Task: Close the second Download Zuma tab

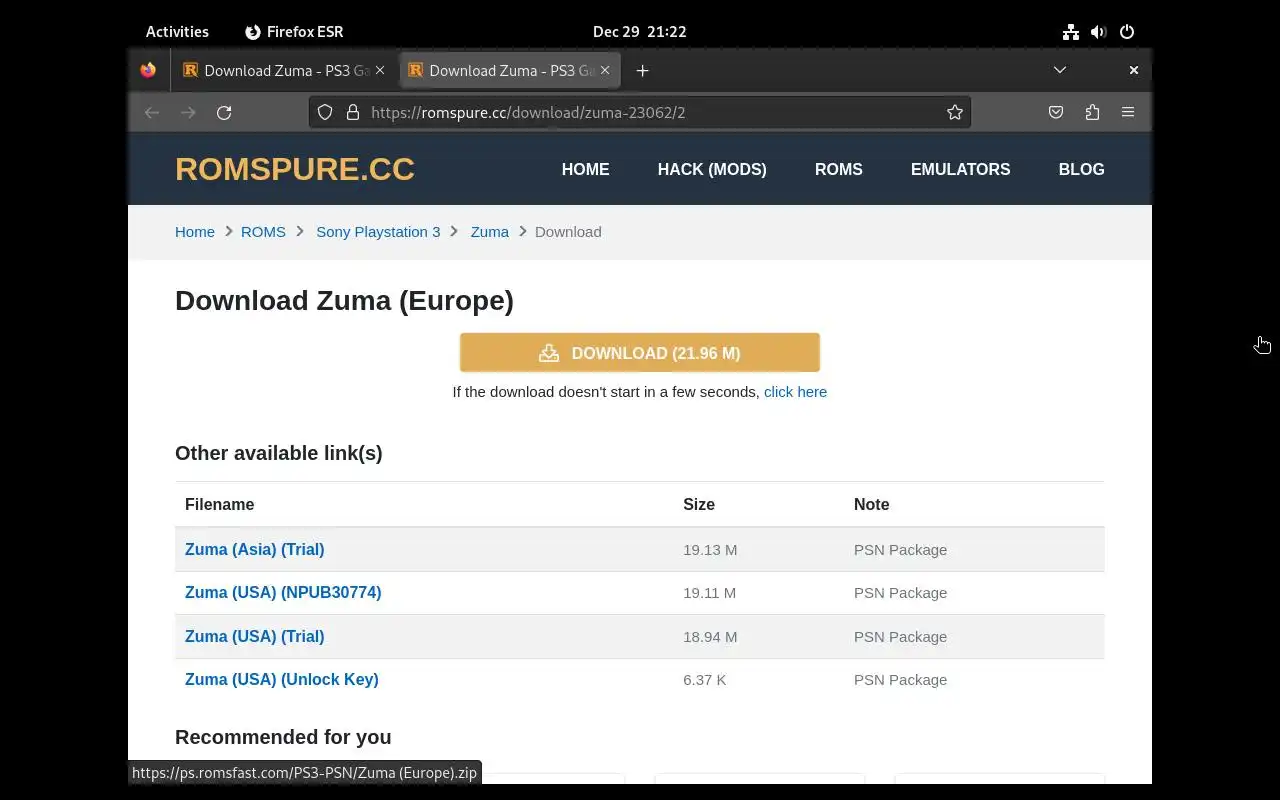Action: 605,70
